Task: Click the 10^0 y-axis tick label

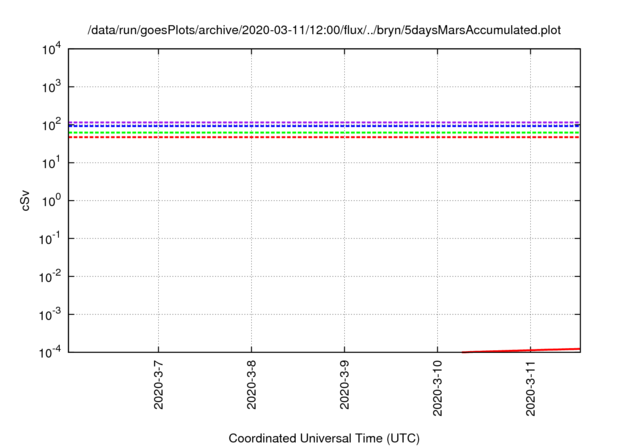Action: tap(52, 201)
